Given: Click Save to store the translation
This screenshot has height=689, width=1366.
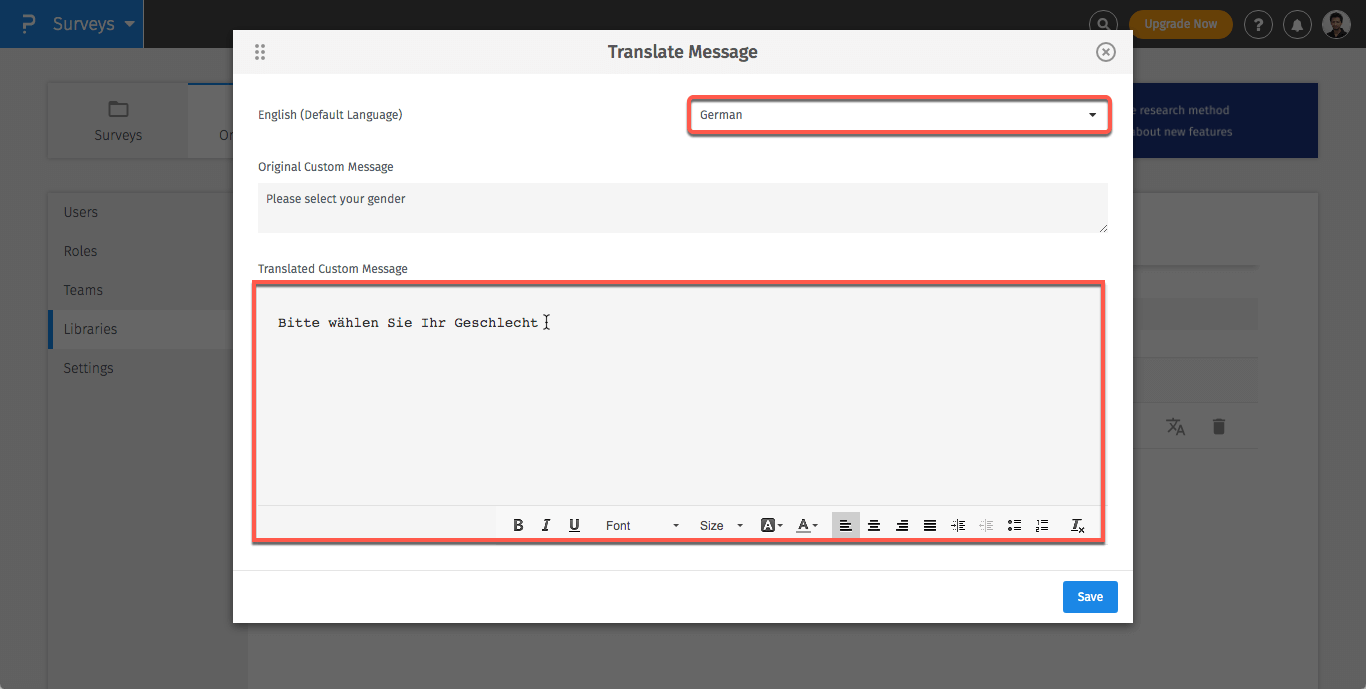Looking at the screenshot, I should (x=1089, y=597).
